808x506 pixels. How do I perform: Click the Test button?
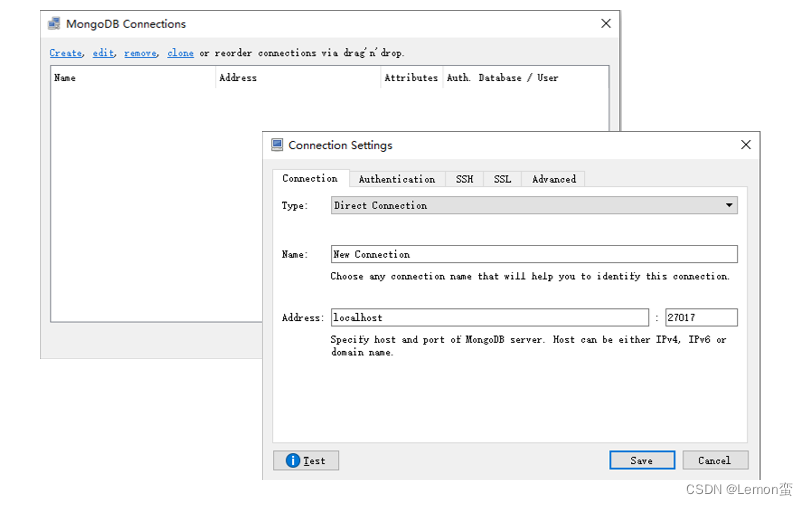point(306,460)
